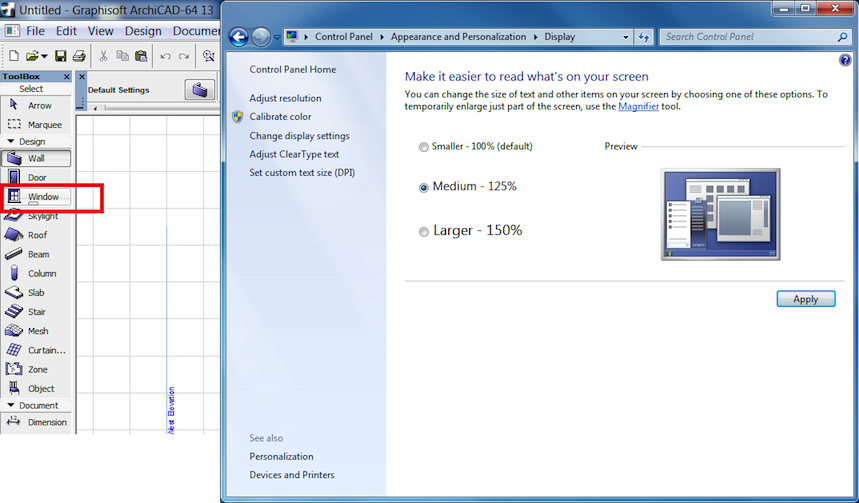Viewport: 859px width, 503px height.
Task: Click the Redo arrow icon
Action: 184,56
